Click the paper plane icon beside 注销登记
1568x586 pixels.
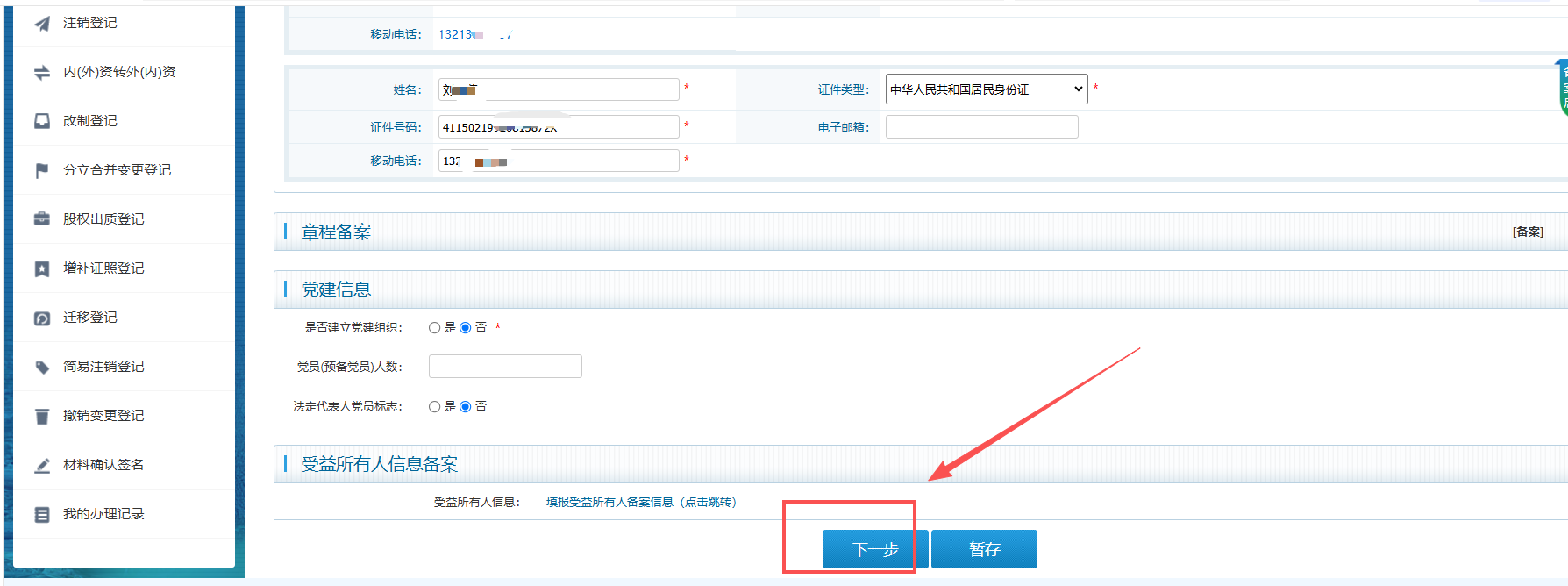coord(42,23)
